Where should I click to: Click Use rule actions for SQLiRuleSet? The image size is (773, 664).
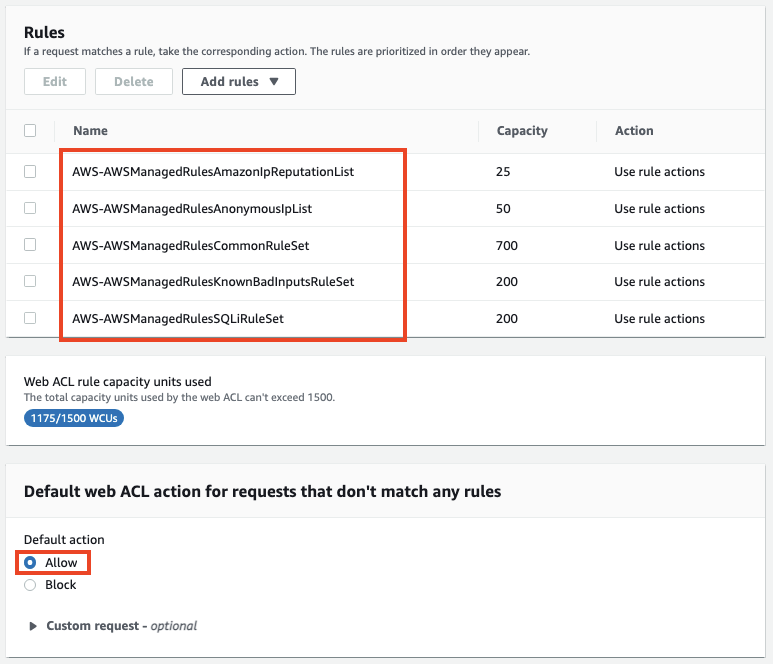(x=660, y=319)
